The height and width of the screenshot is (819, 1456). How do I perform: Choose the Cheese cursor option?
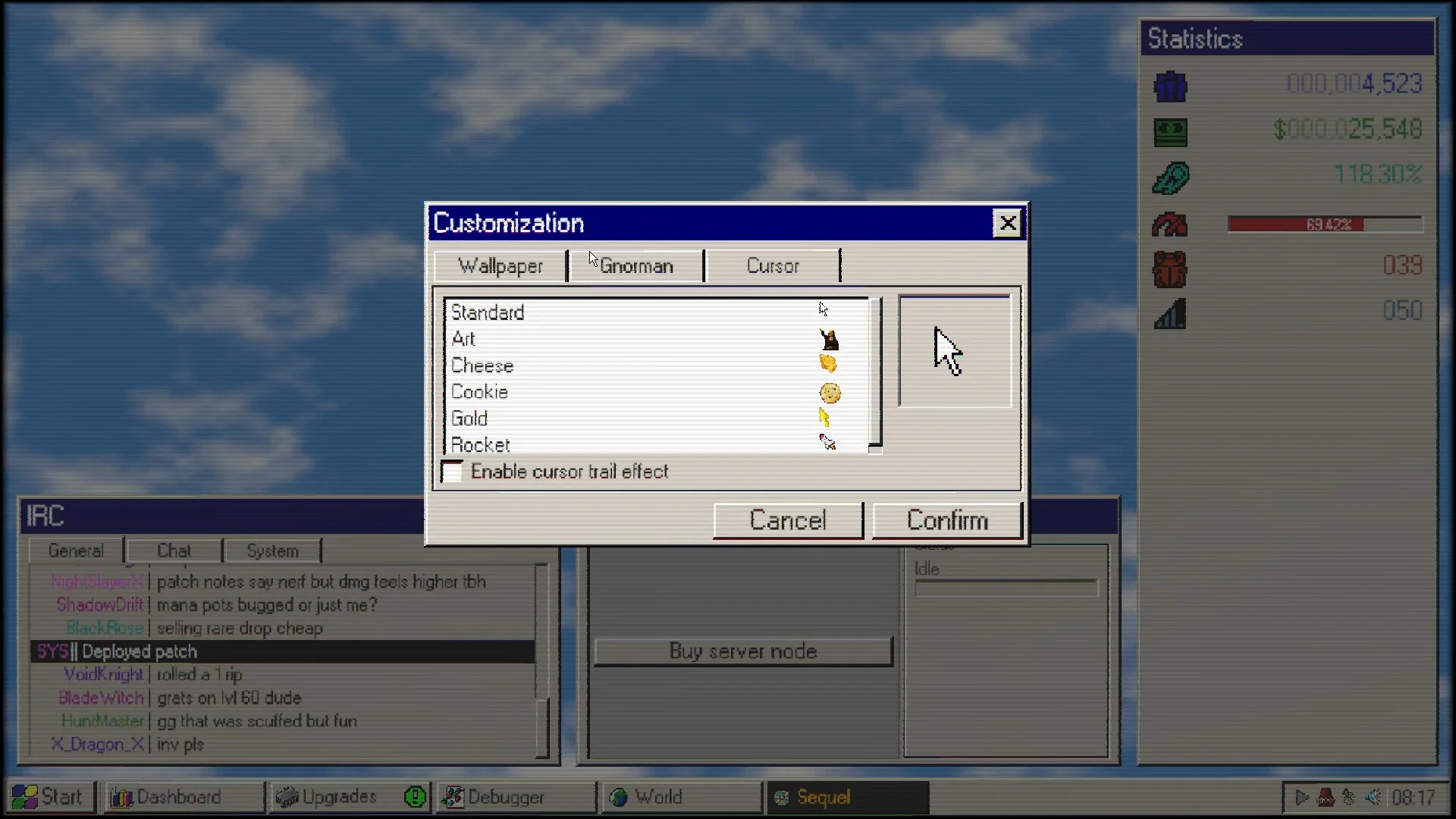(x=482, y=366)
